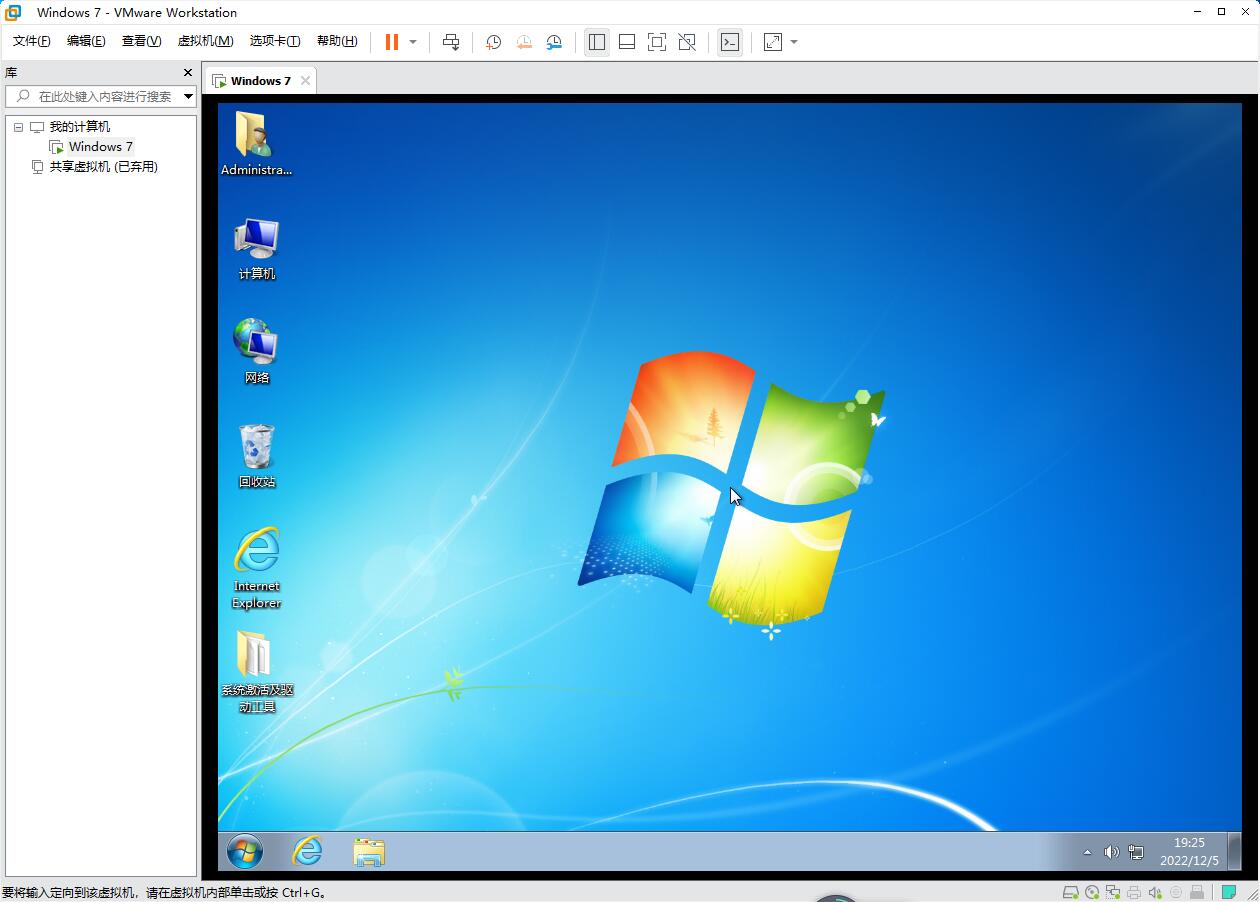1260x902 pixels.
Task: Click the sound card status icon
Action: (x=1155, y=892)
